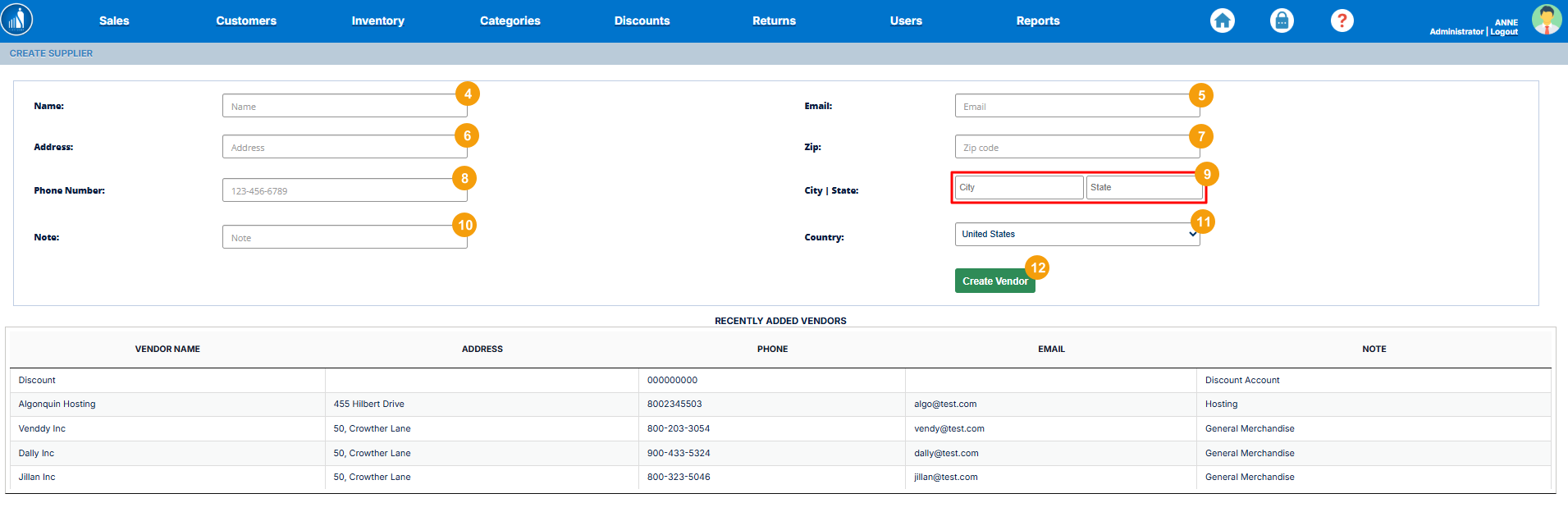The image size is (1568, 512).
Task: Click the lock screen icon
Action: pyautogui.click(x=1282, y=21)
